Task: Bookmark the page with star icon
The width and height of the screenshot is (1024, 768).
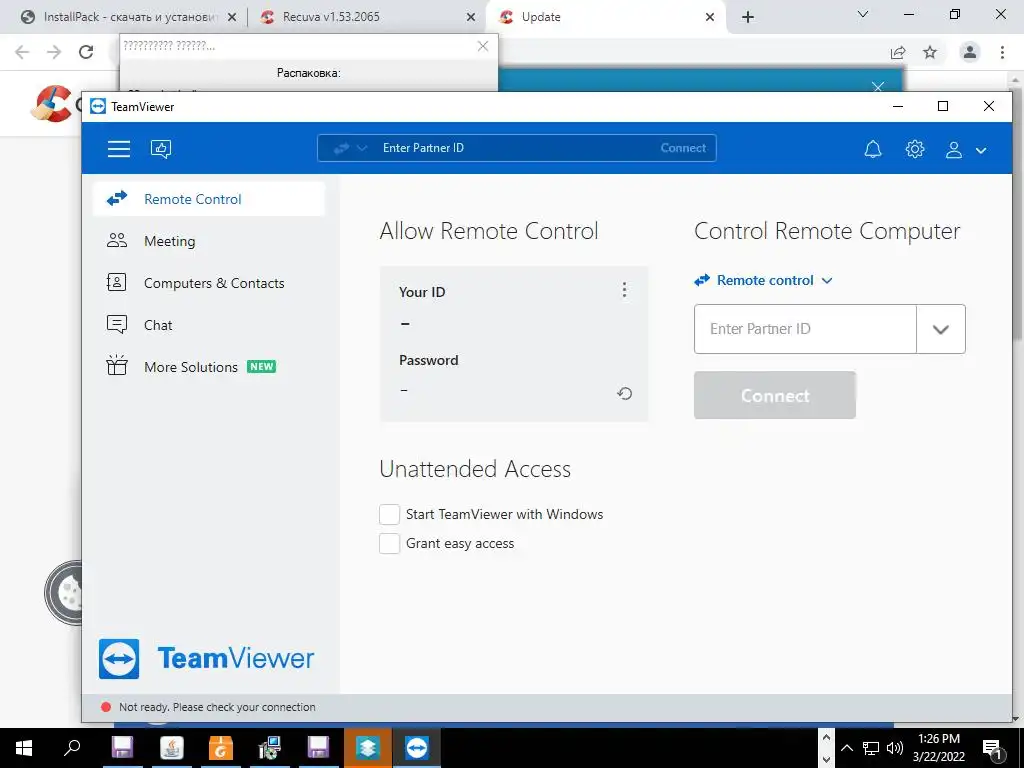Action: click(930, 52)
